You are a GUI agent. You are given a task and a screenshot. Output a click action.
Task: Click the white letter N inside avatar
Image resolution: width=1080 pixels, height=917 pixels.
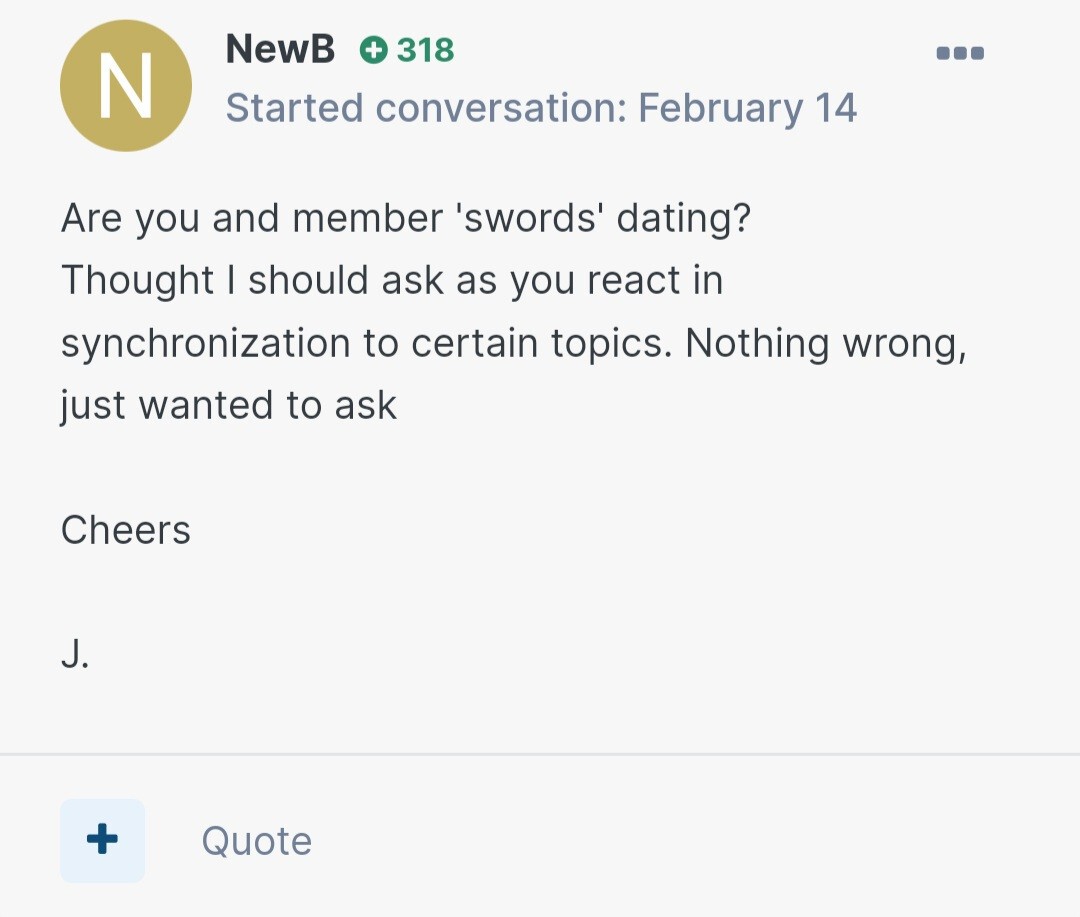(126, 86)
